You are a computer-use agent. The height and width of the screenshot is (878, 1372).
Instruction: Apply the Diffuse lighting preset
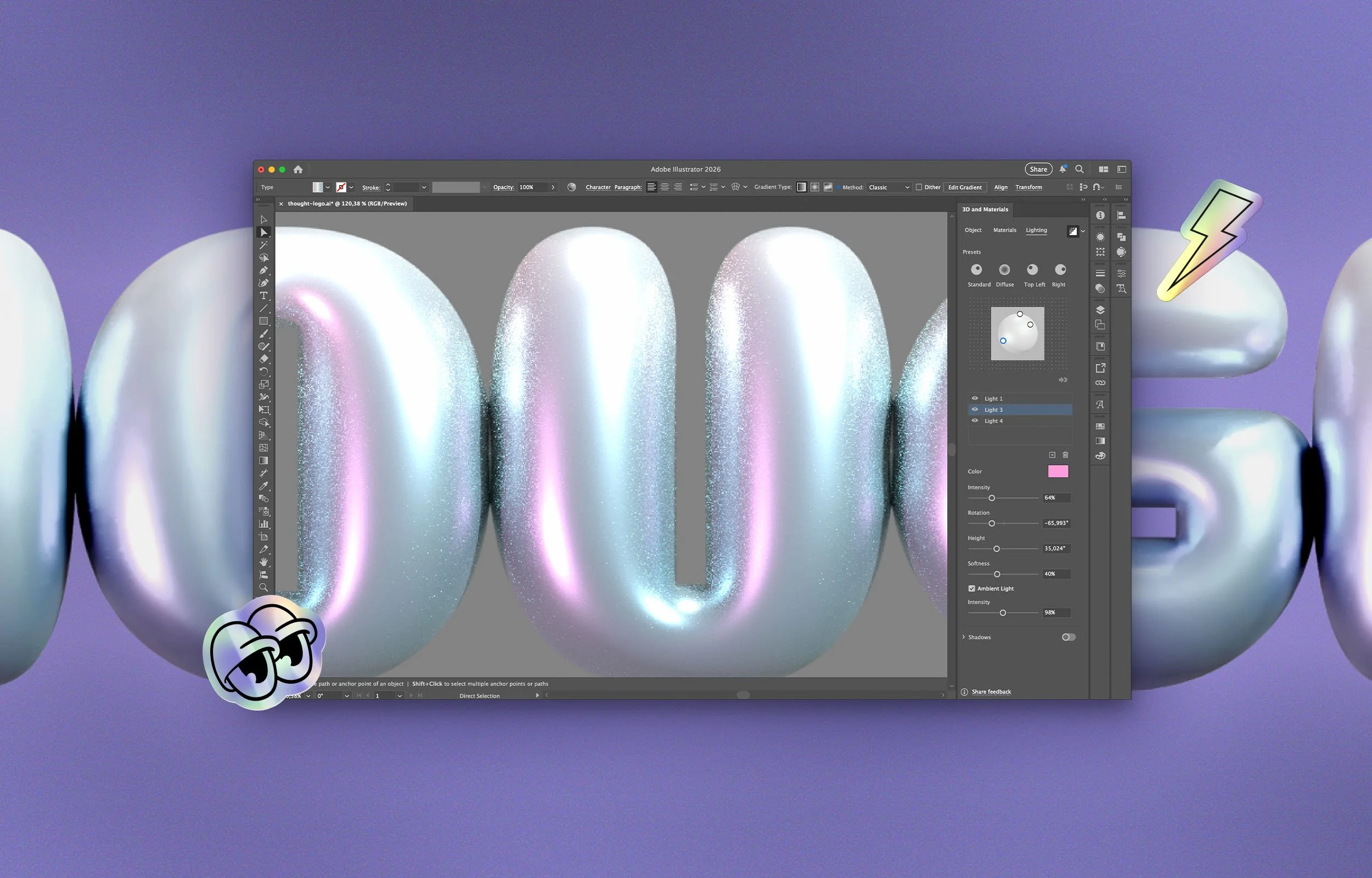click(1004, 269)
